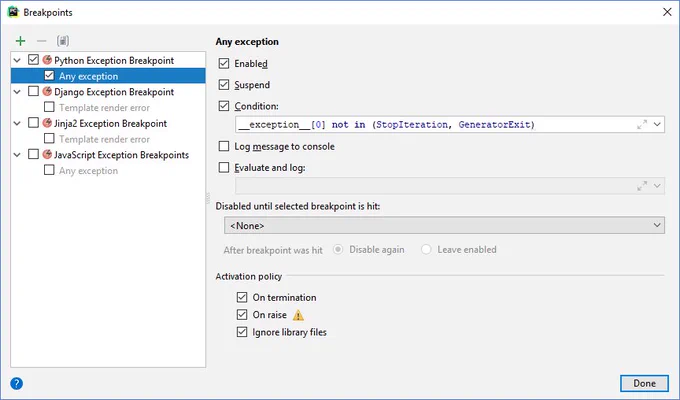
Task: Click the expand icon in Evaluate and log field
Action: pos(642,186)
